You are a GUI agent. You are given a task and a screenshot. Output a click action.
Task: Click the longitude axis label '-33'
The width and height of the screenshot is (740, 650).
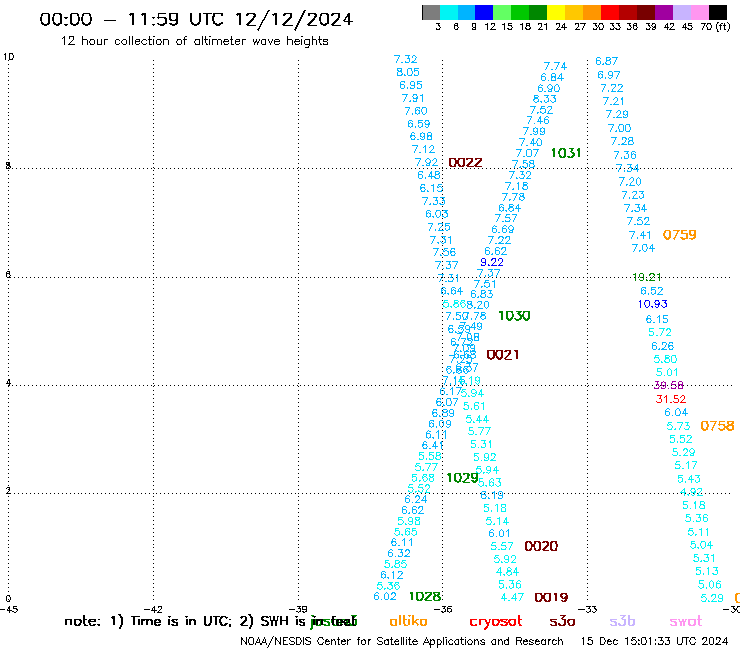588,610
